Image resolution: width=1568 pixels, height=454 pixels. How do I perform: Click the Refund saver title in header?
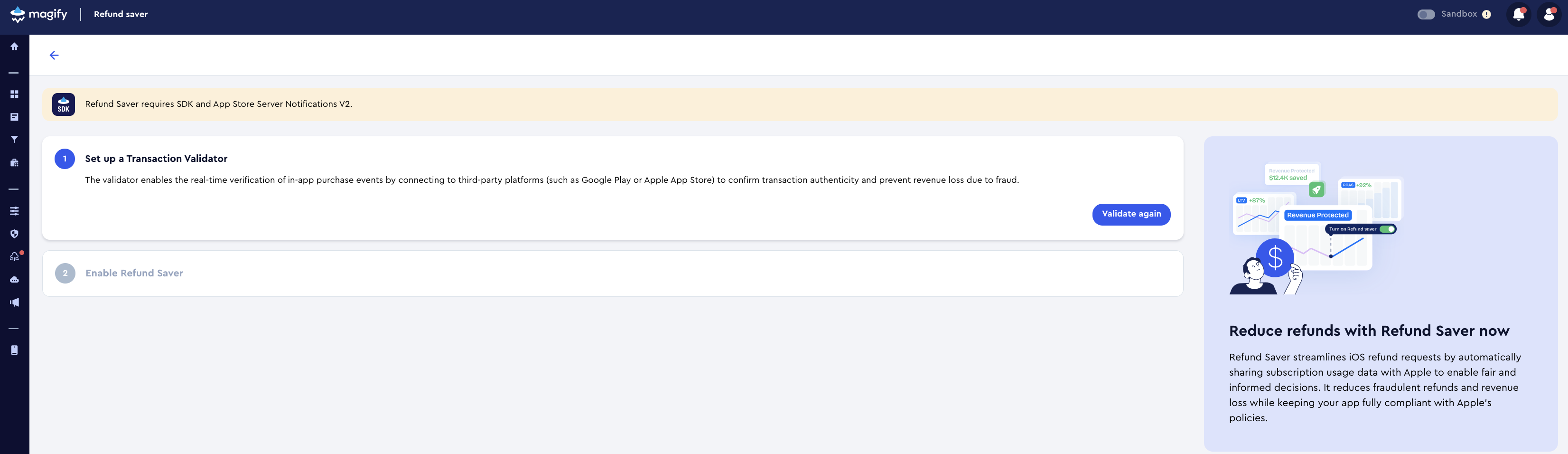tap(121, 14)
